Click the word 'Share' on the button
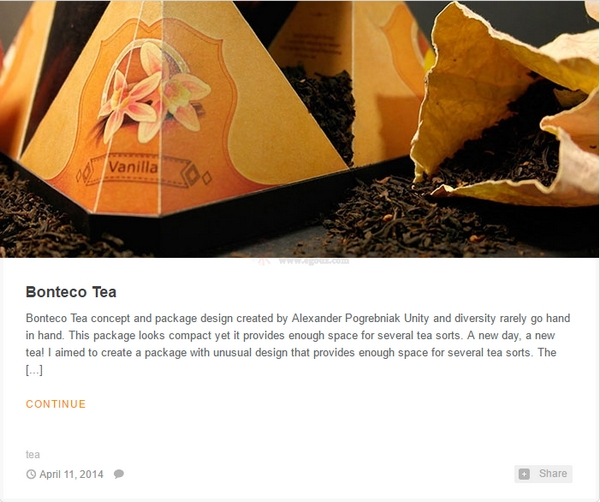The width and height of the screenshot is (600, 502). click(553, 474)
